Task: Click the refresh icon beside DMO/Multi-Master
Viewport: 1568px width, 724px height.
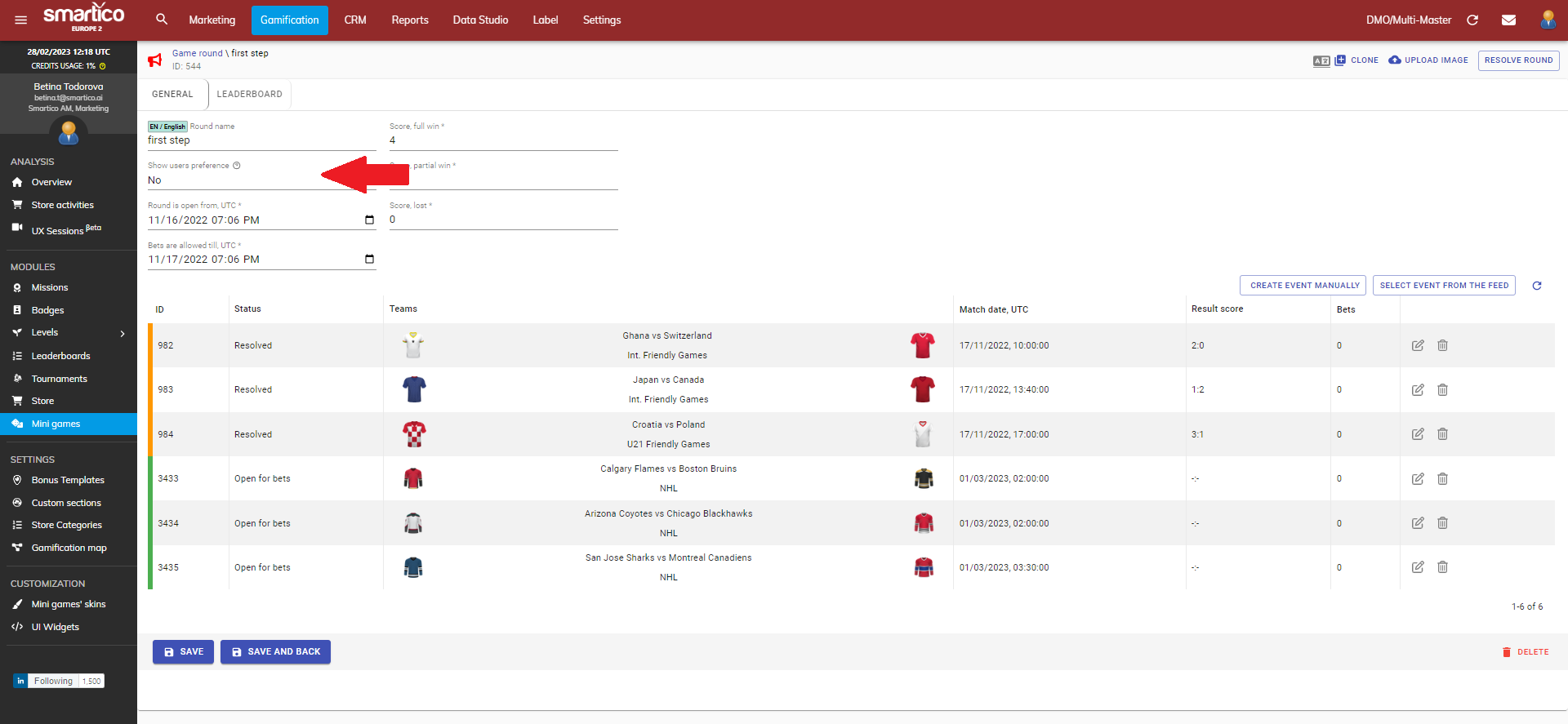Action: point(1472,20)
